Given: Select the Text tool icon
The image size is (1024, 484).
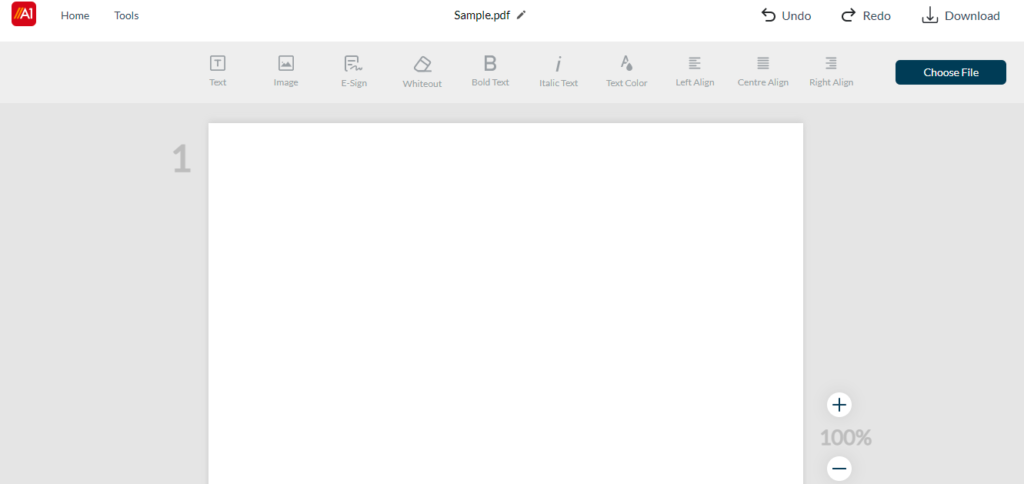Looking at the screenshot, I should coord(217,64).
